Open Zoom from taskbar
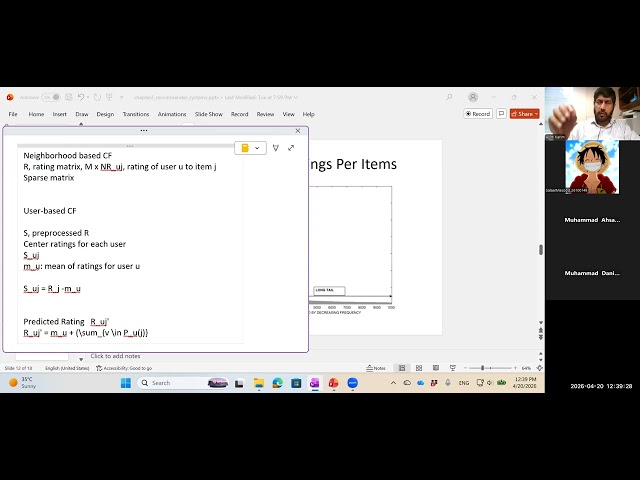This screenshot has height=480, width=640. click(x=353, y=383)
